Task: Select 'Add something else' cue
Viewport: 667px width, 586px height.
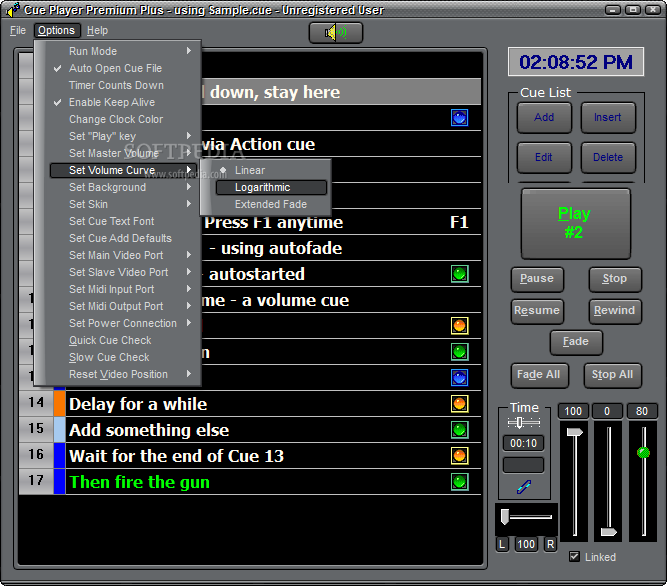Action: point(250,430)
